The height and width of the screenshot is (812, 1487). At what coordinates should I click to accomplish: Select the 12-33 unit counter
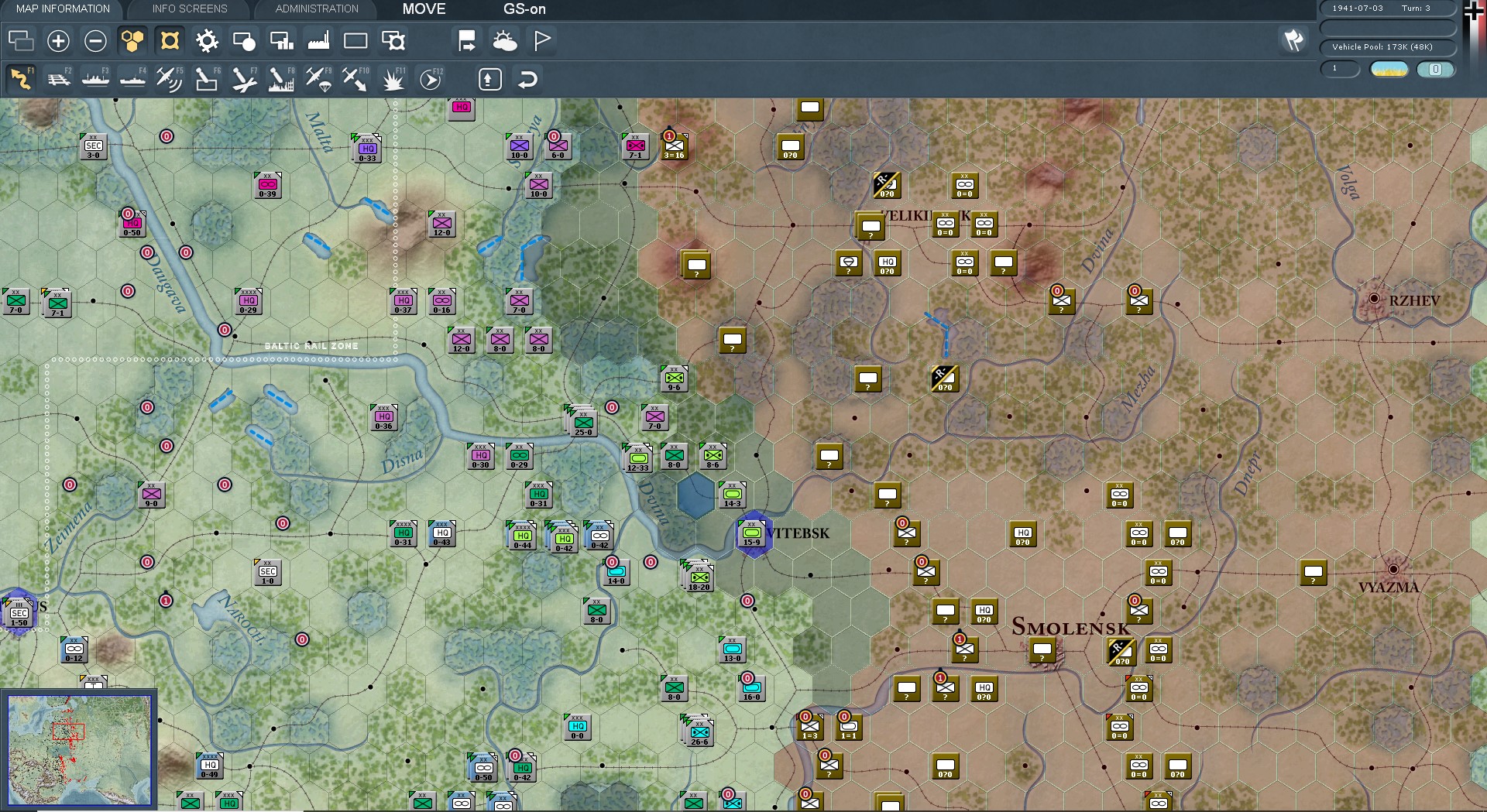(637, 459)
